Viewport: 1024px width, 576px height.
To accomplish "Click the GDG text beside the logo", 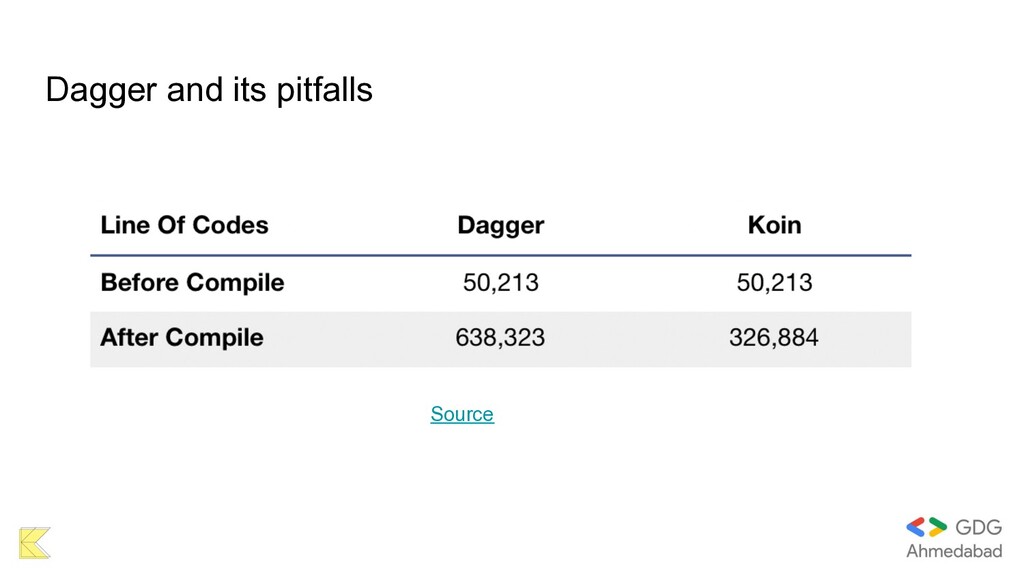I will point(978,528).
